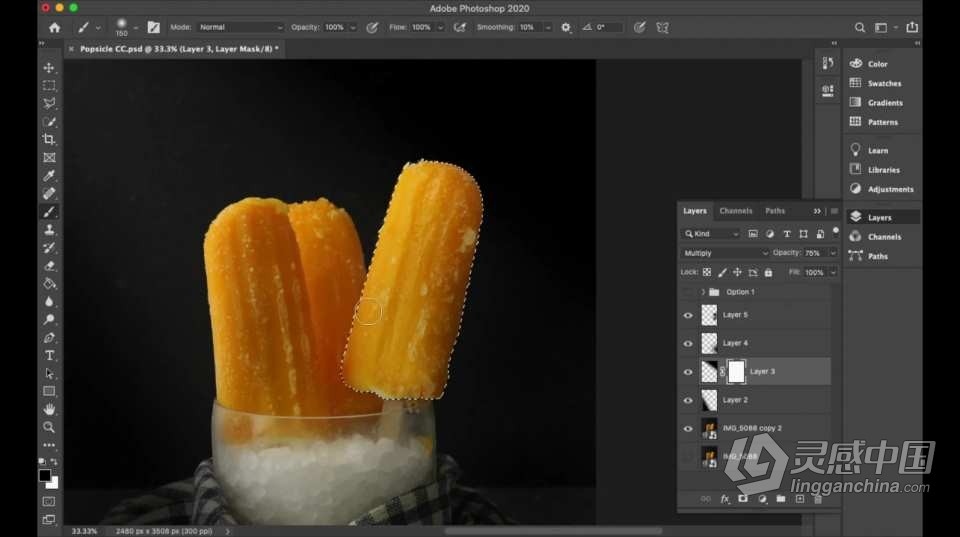Select the Spot Healing Brush tool
Screen dimensions: 960x537
(x=49, y=193)
